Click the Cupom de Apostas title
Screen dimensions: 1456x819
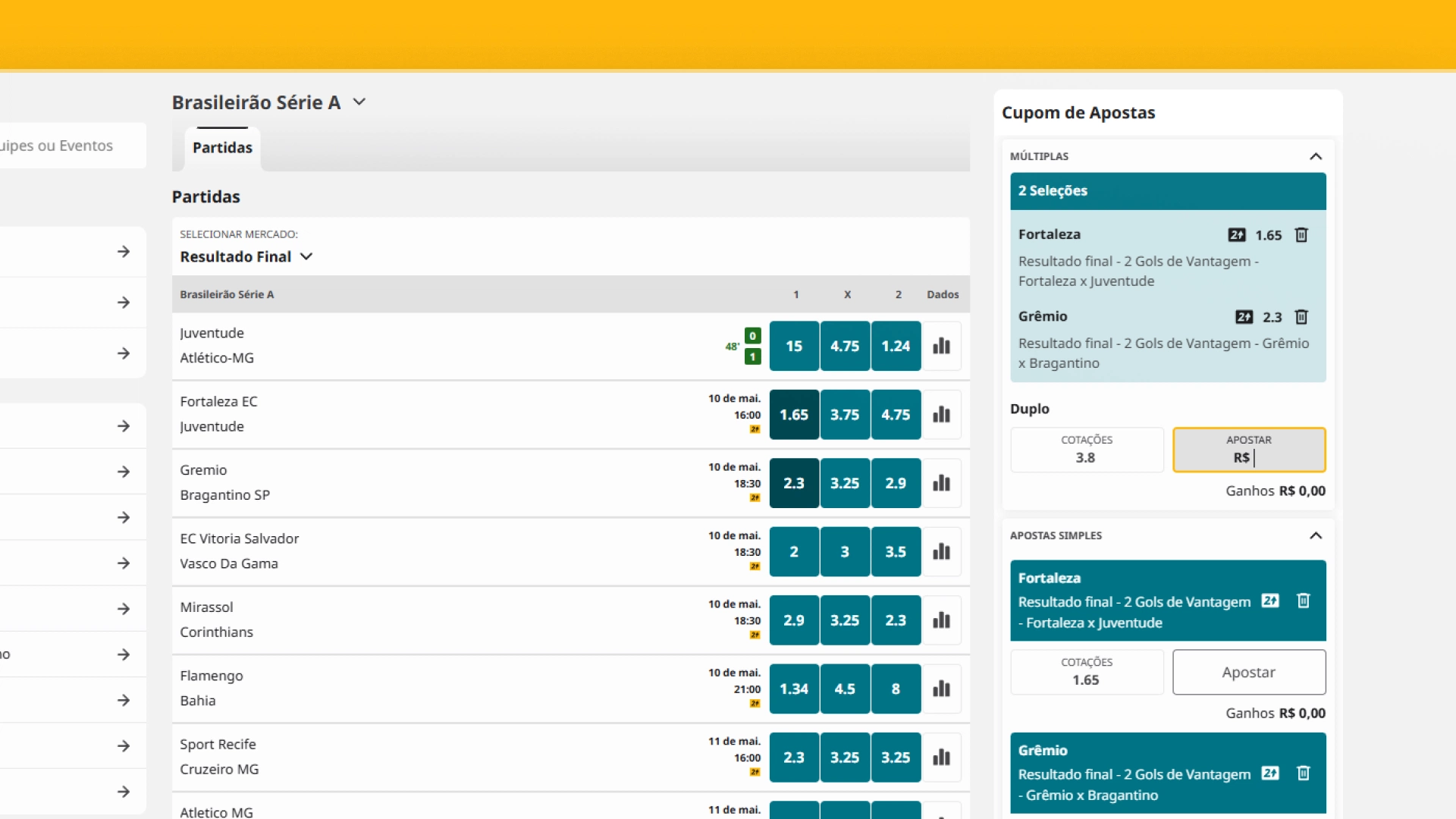[x=1078, y=113]
